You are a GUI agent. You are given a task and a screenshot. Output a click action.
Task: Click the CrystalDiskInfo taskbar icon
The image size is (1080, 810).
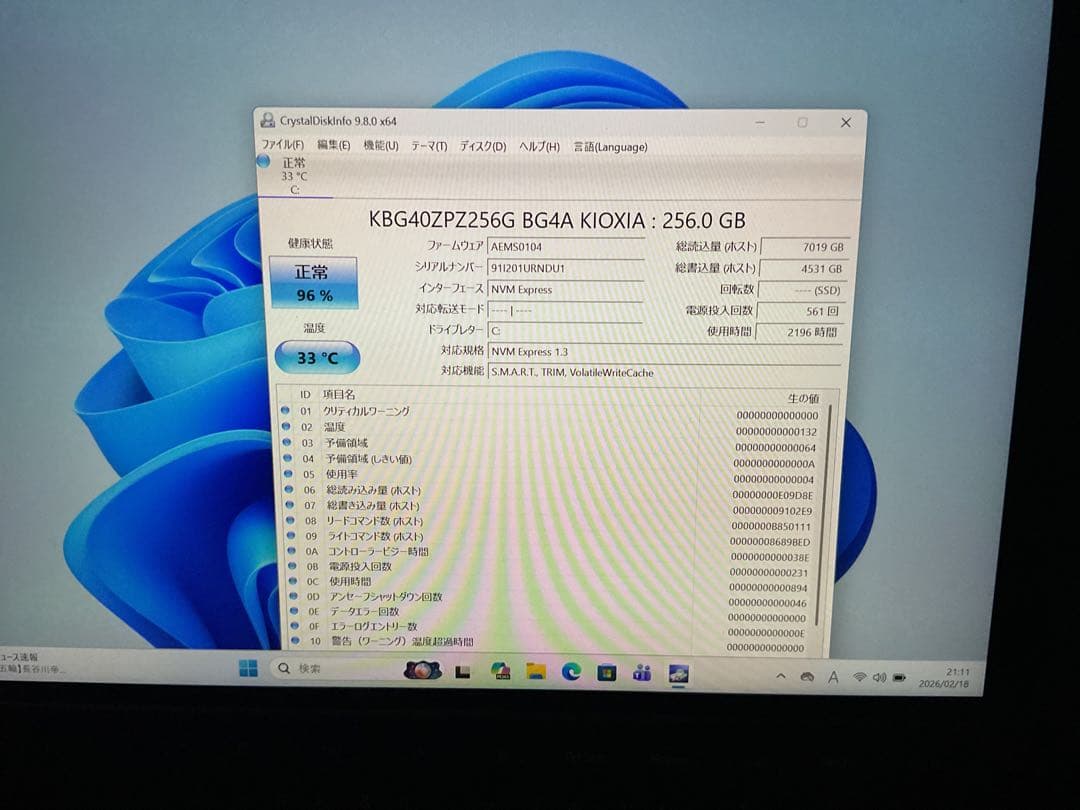pos(678,673)
